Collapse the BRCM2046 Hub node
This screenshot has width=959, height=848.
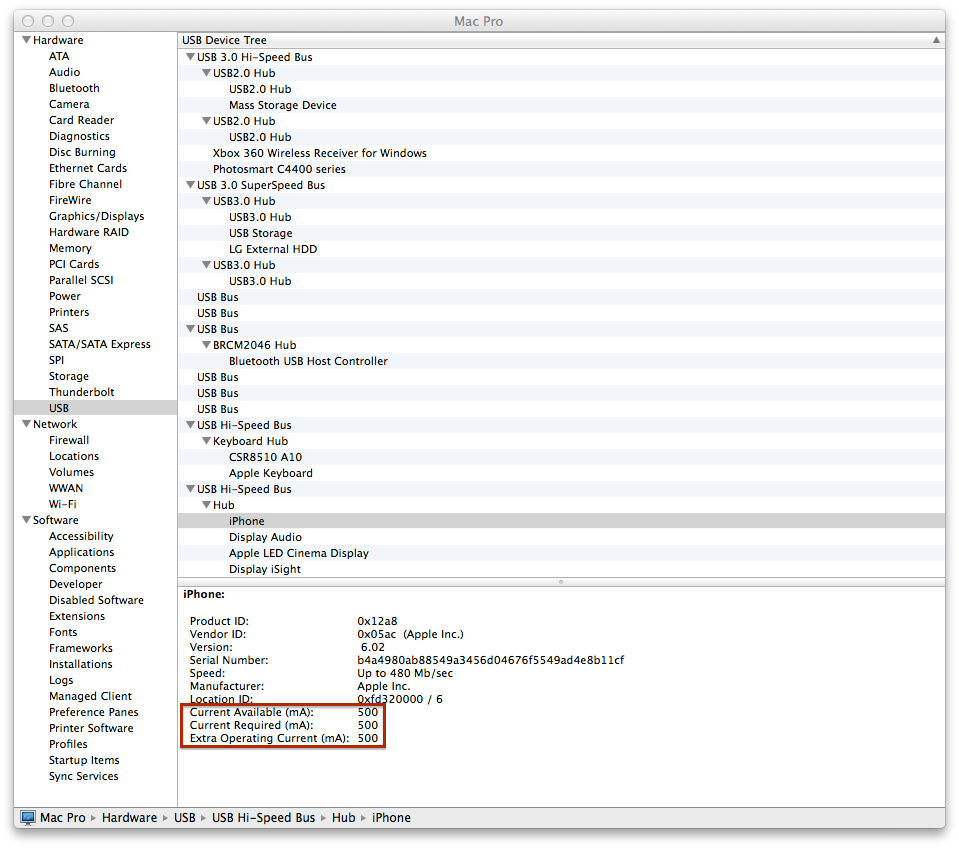206,345
